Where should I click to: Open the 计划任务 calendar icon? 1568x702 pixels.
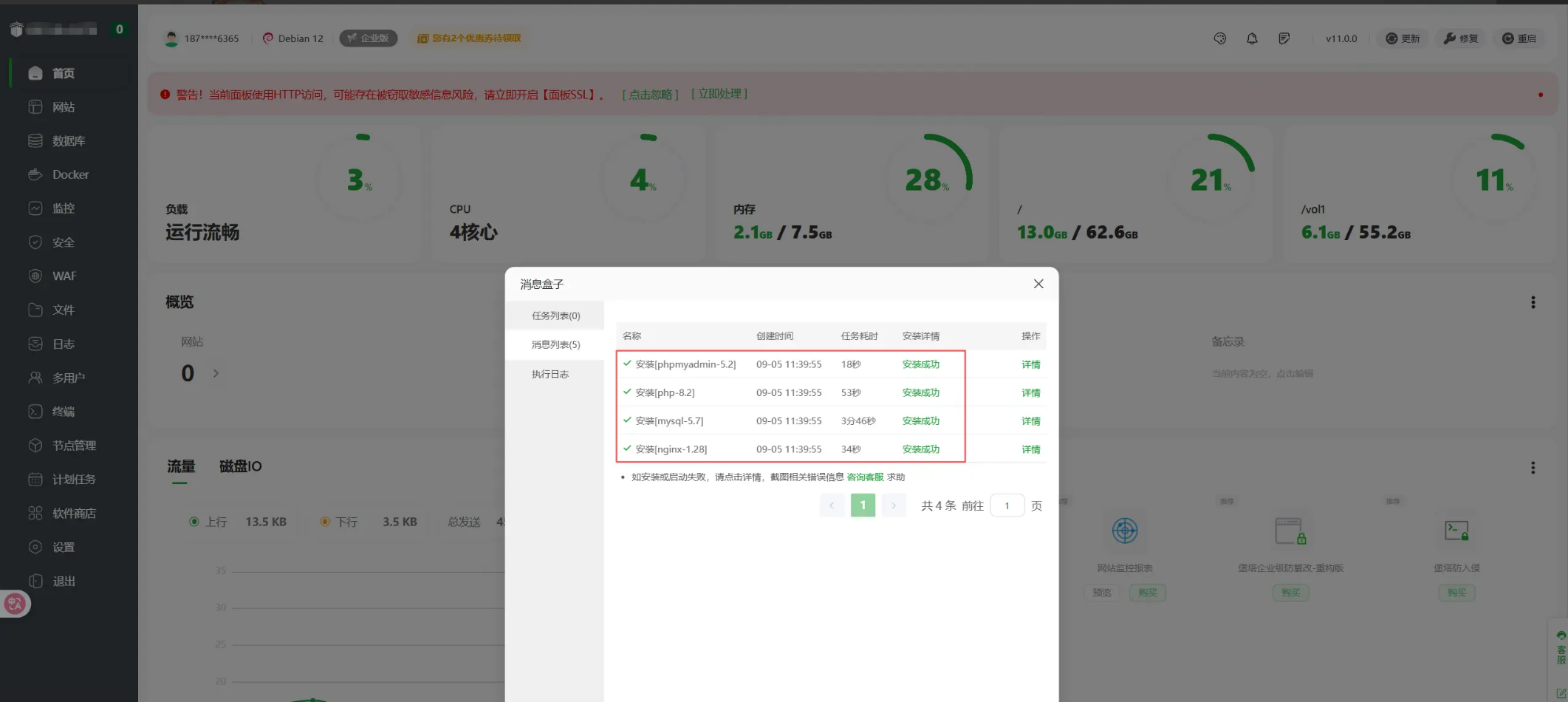(x=35, y=479)
